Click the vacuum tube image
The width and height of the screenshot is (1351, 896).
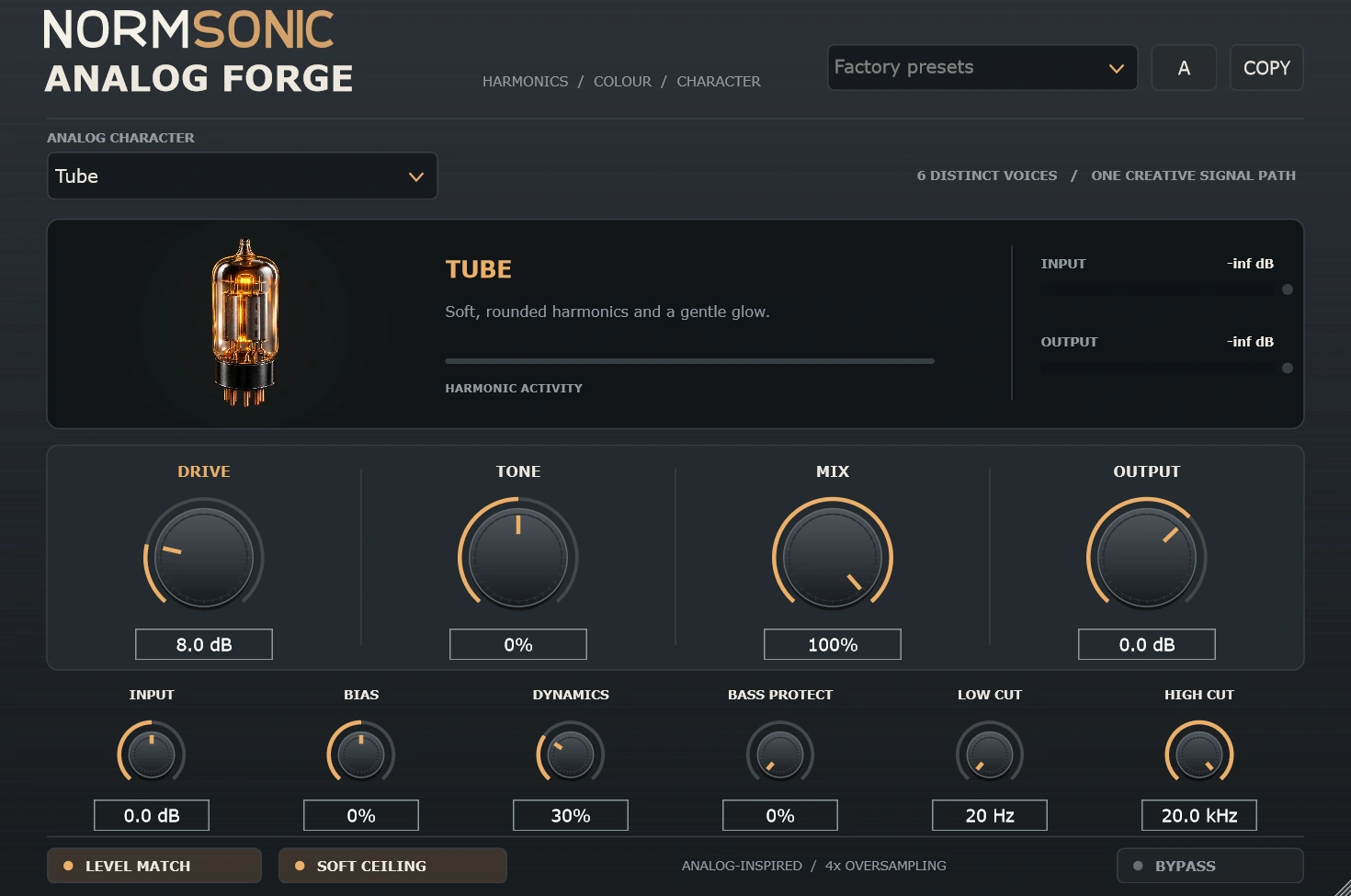[x=244, y=323]
